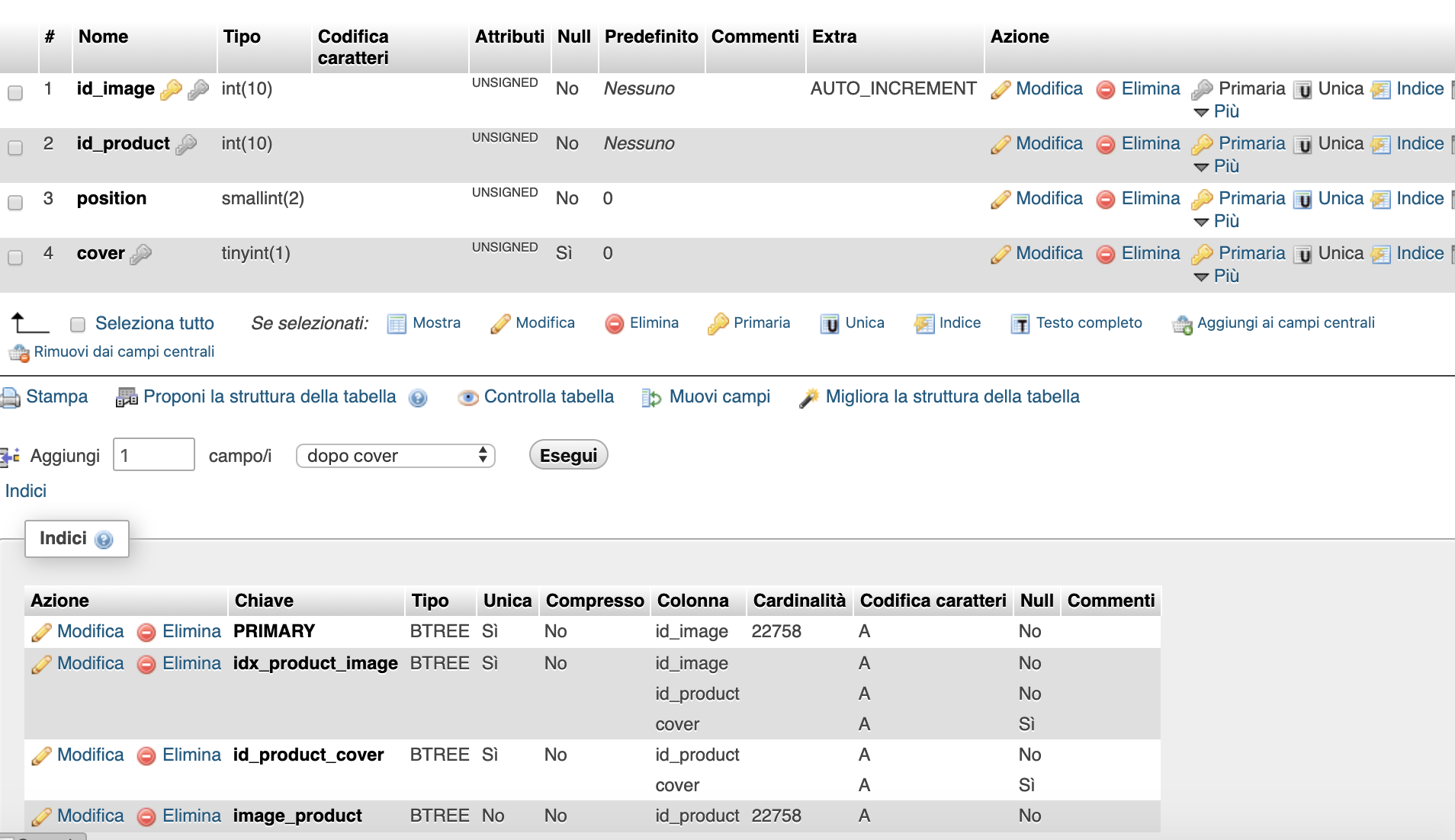Tick the checkbox for position column

15,203
